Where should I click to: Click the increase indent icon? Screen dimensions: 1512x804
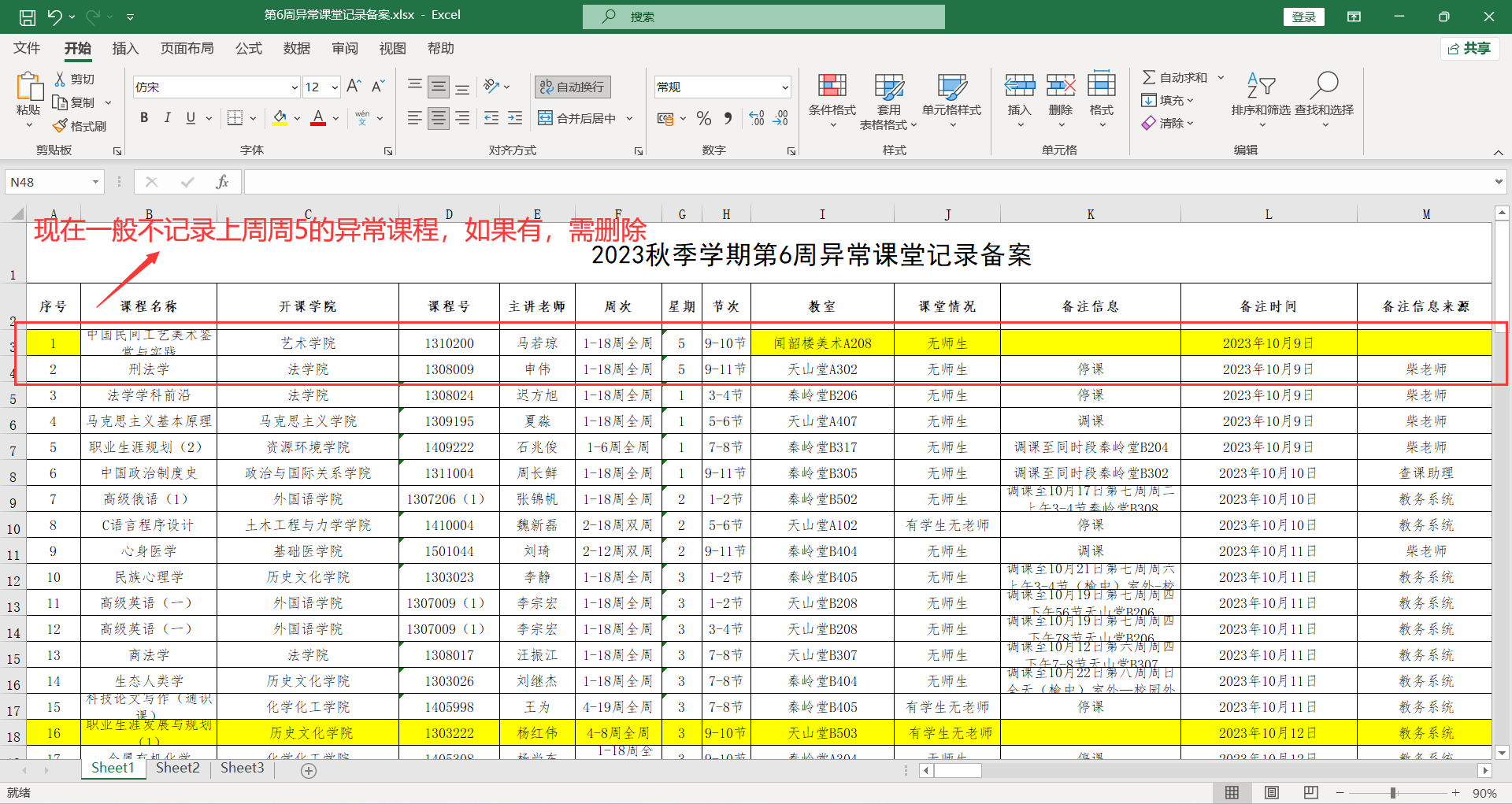pyautogui.click(x=515, y=118)
